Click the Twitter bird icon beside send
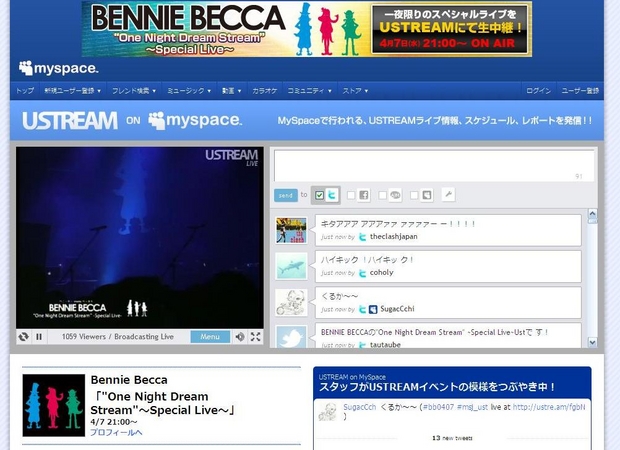Viewport: 620px width, 450px height. pyautogui.click(x=333, y=195)
